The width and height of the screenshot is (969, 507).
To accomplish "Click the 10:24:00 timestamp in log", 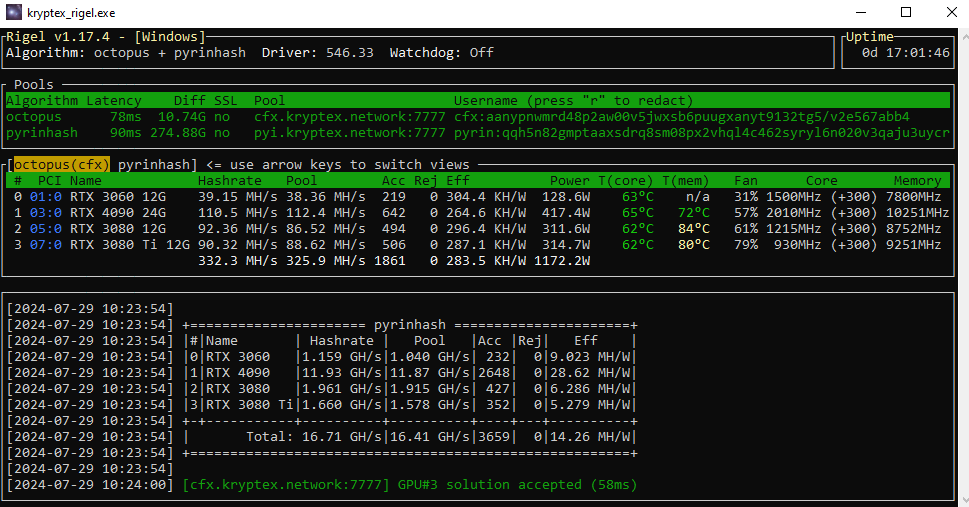I will [134, 485].
